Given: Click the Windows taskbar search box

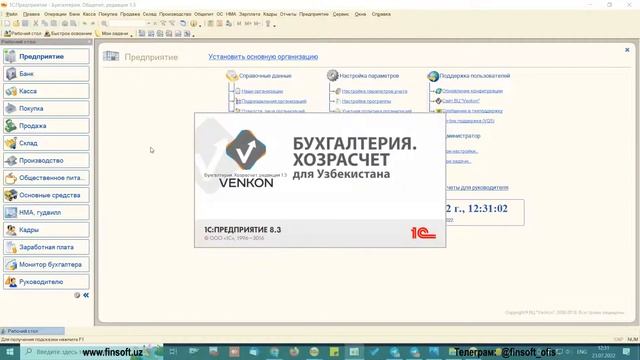Looking at the screenshot, I should point(92,351).
